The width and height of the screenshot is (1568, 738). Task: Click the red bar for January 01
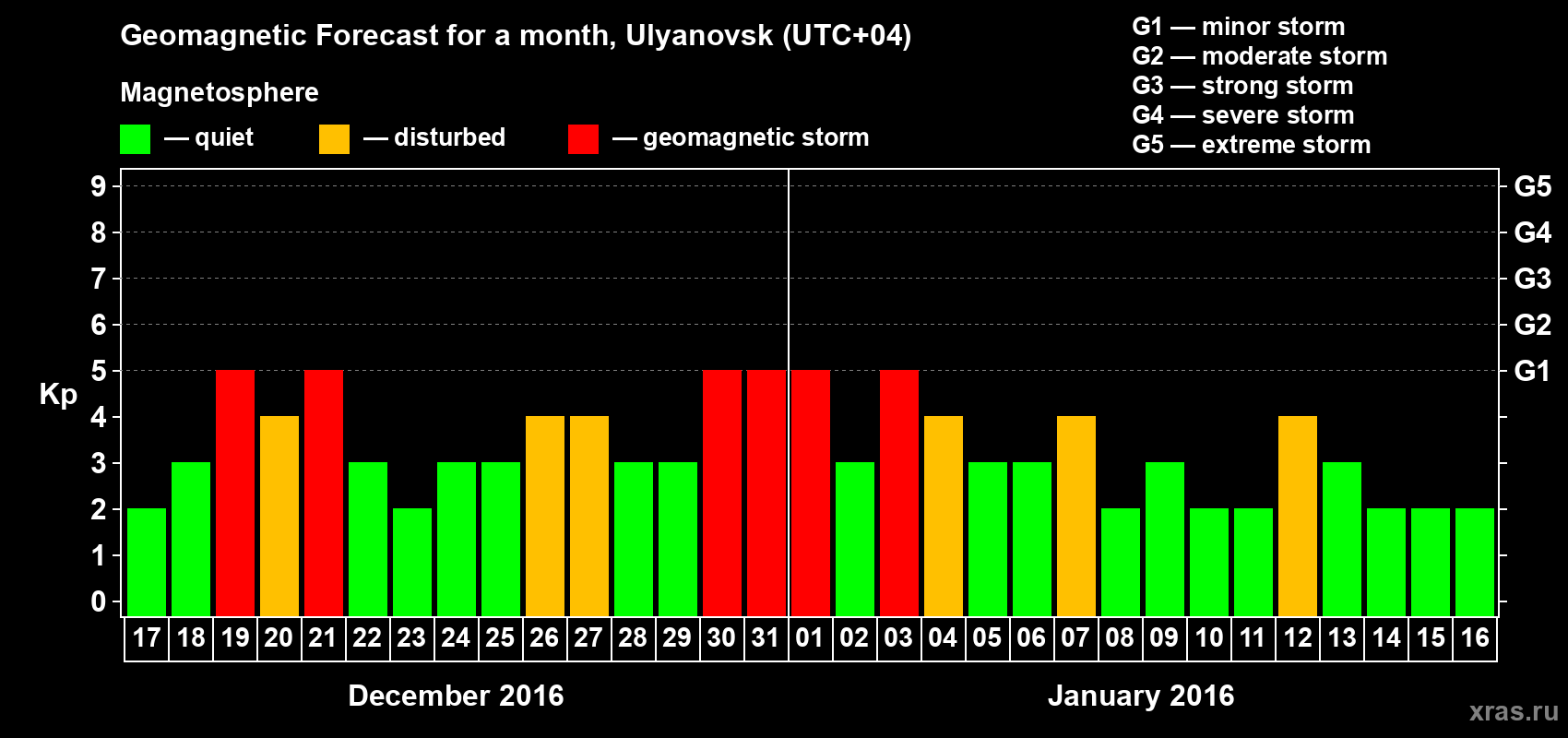[x=811, y=493]
